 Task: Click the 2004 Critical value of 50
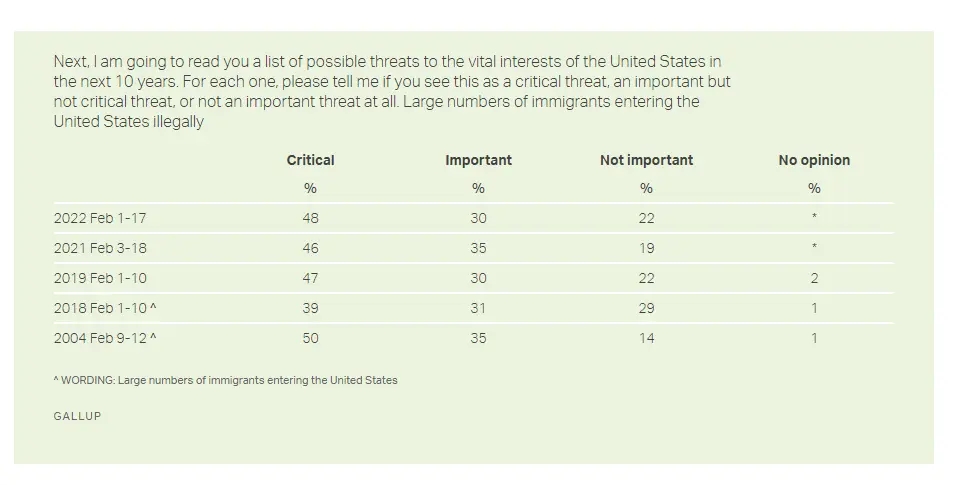pos(310,338)
